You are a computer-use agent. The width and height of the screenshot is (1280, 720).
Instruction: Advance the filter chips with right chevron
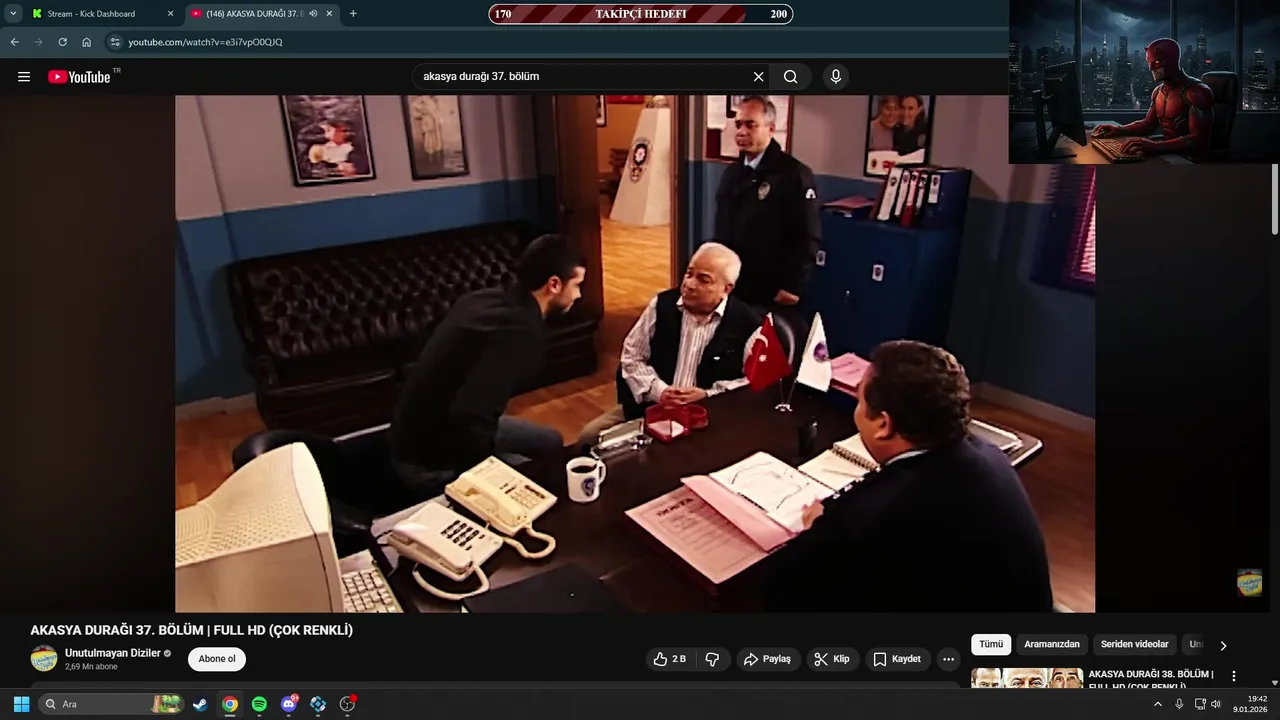coord(1223,646)
